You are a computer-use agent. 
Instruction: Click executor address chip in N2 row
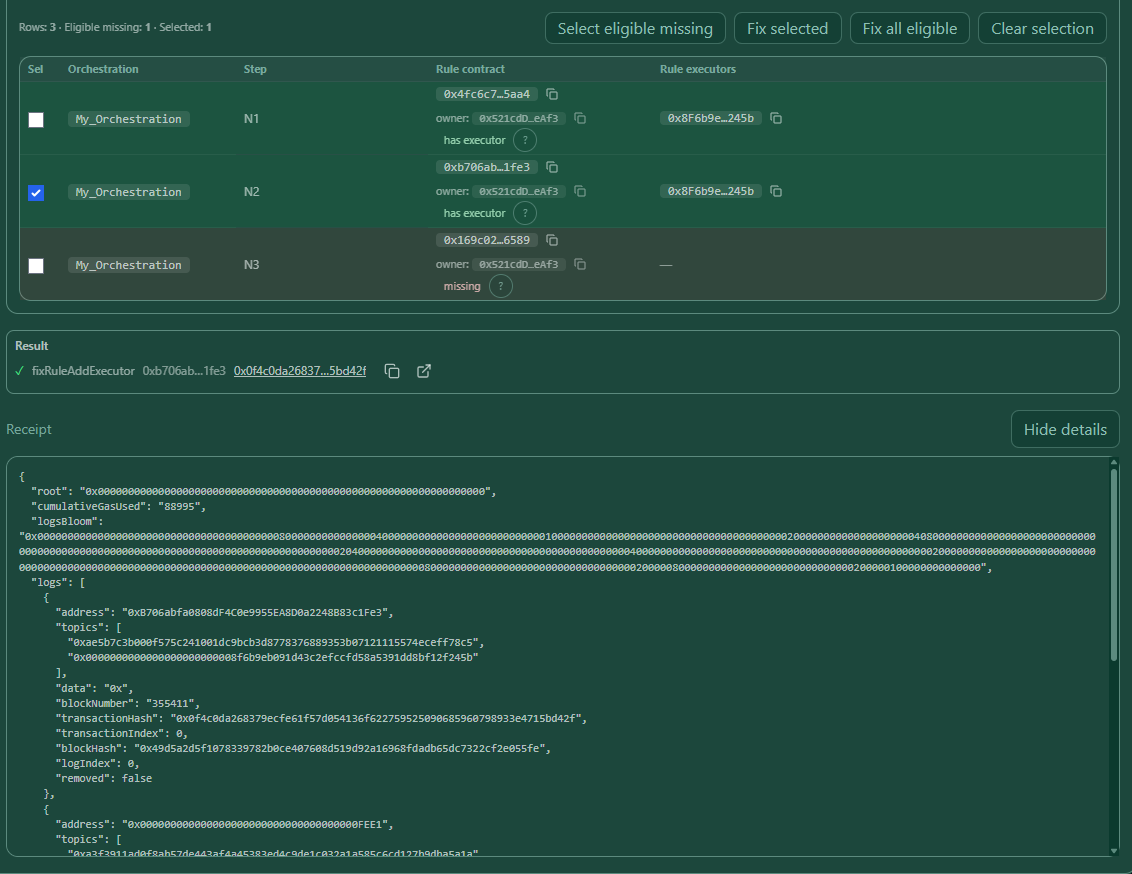[710, 191]
